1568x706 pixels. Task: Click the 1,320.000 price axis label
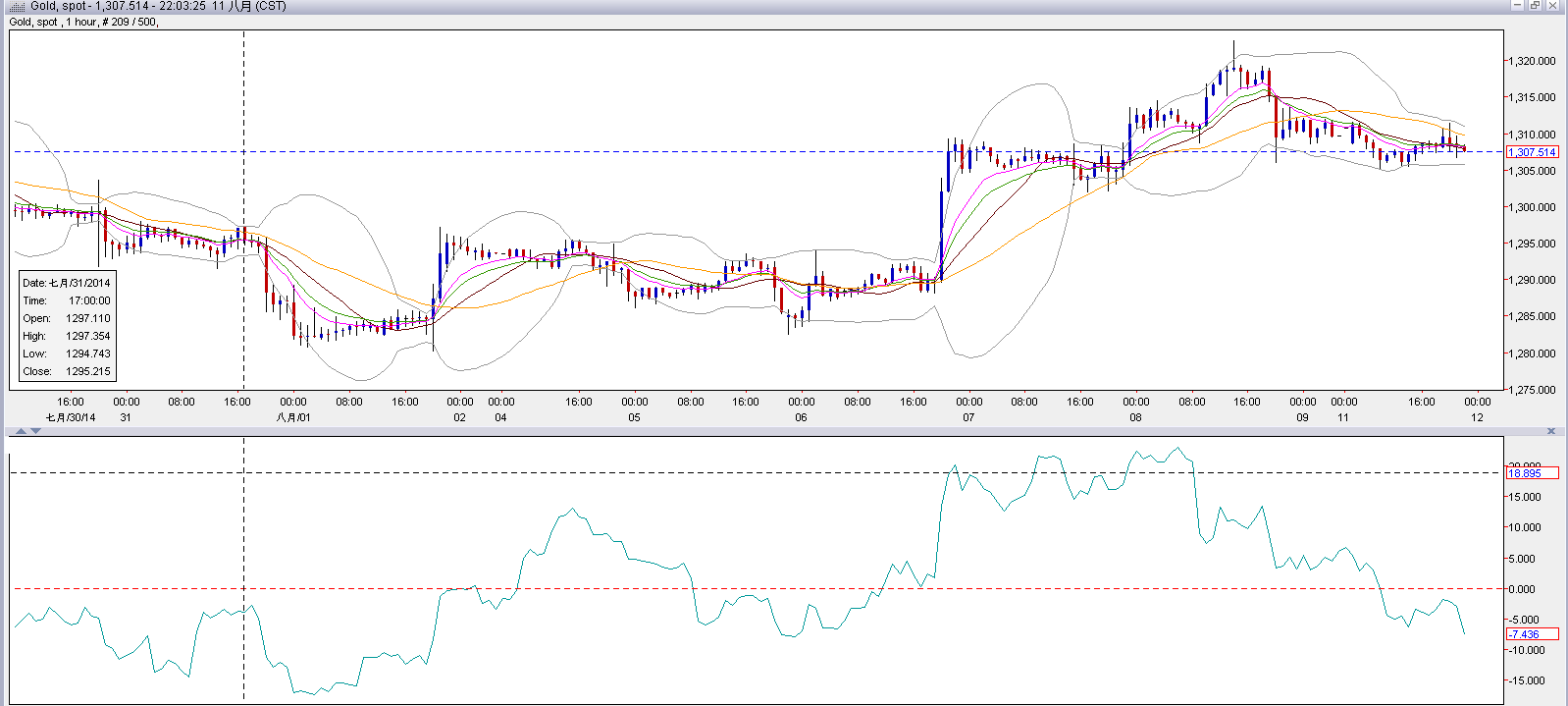(1533, 61)
